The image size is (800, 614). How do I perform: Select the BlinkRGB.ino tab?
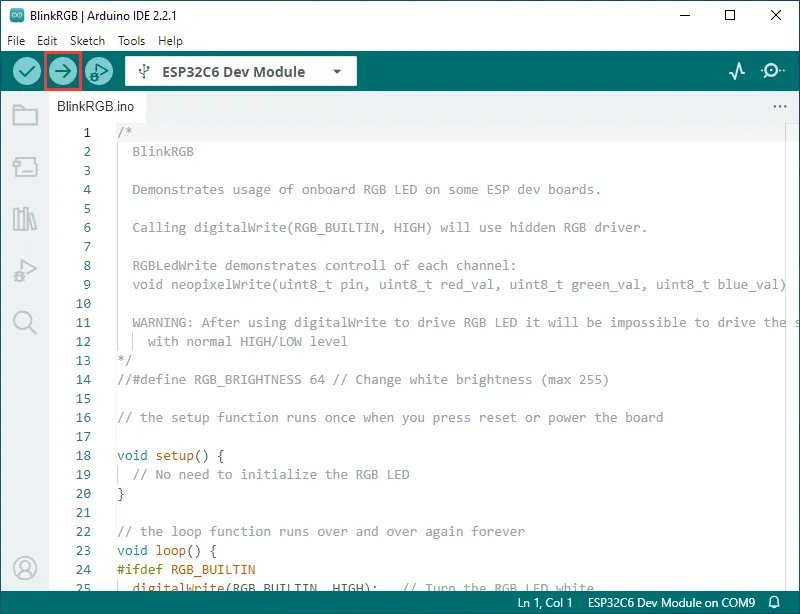pyautogui.click(x=96, y=106)
